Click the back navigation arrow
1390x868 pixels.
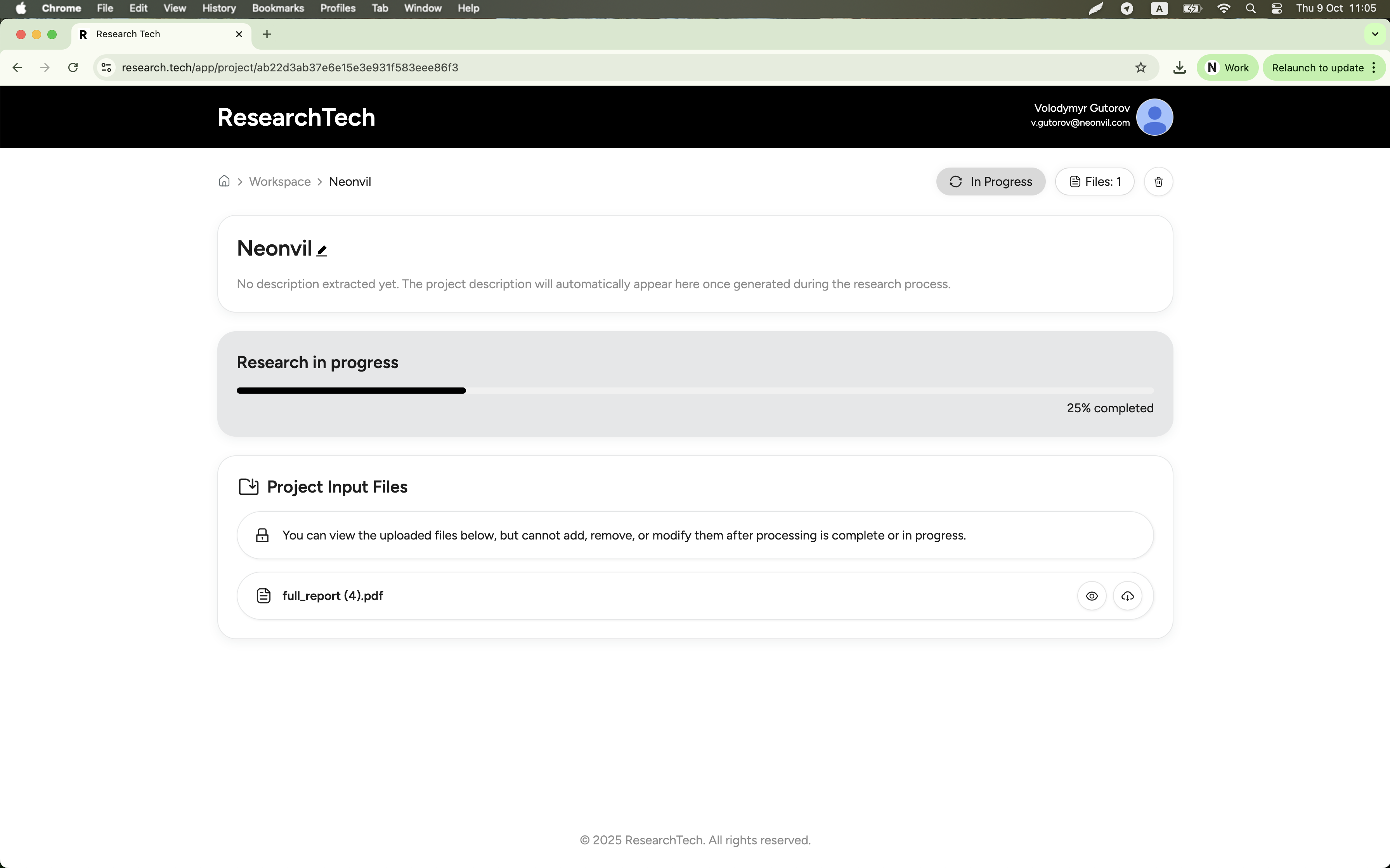point(17,67)
